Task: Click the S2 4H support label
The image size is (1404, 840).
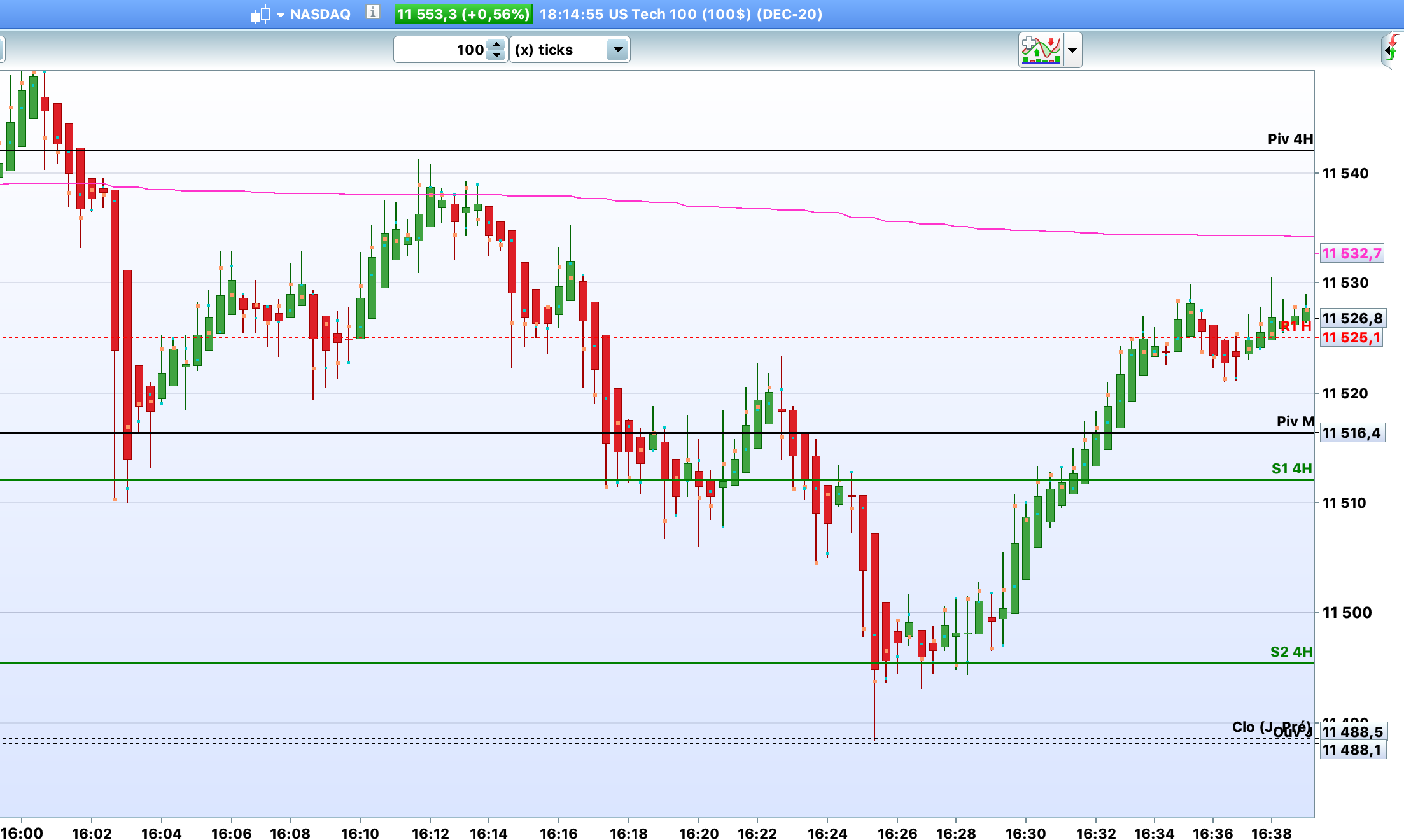Action: tap(1291, 652)
